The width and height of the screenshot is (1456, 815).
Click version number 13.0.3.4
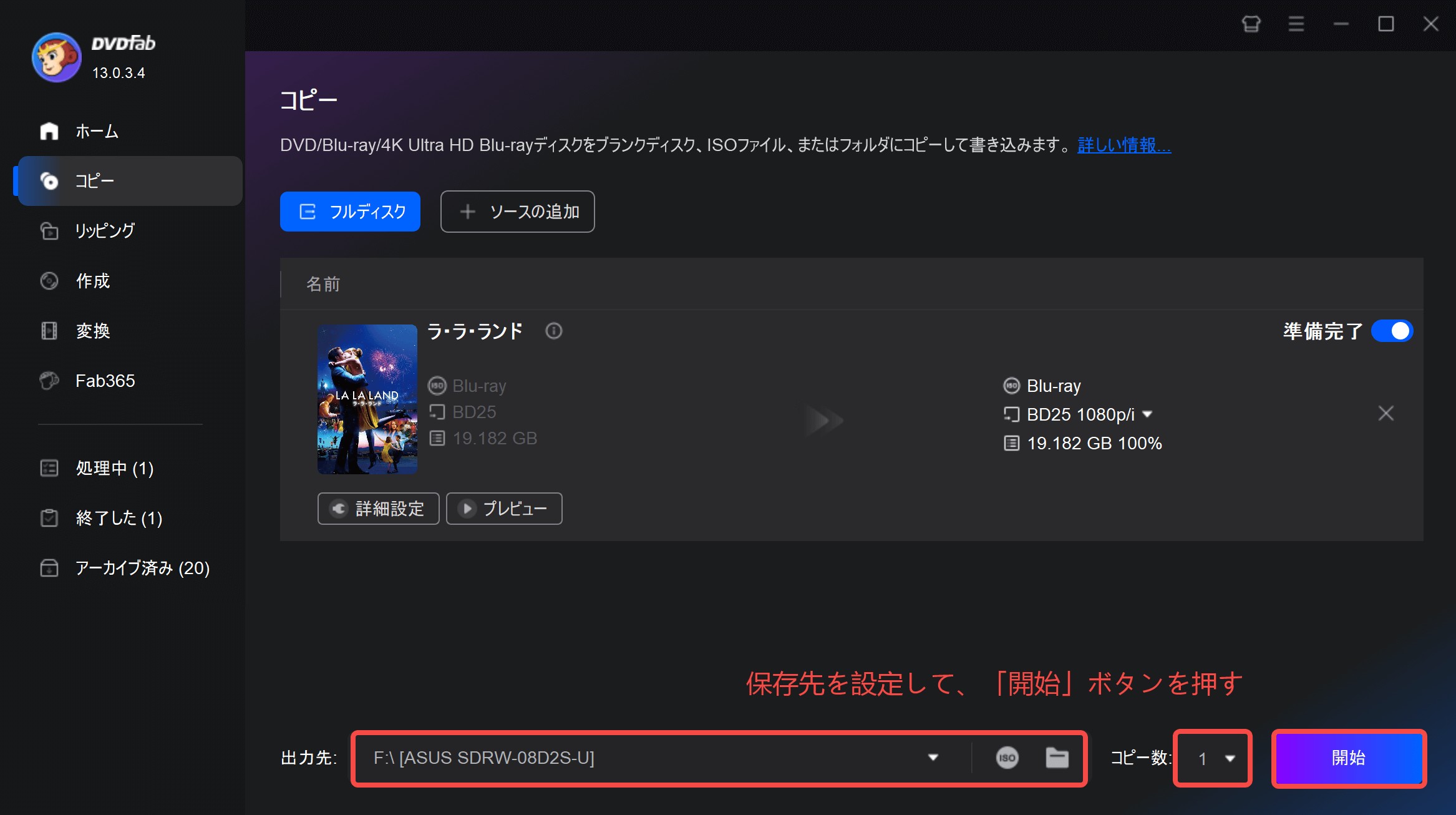click(119, 73)
